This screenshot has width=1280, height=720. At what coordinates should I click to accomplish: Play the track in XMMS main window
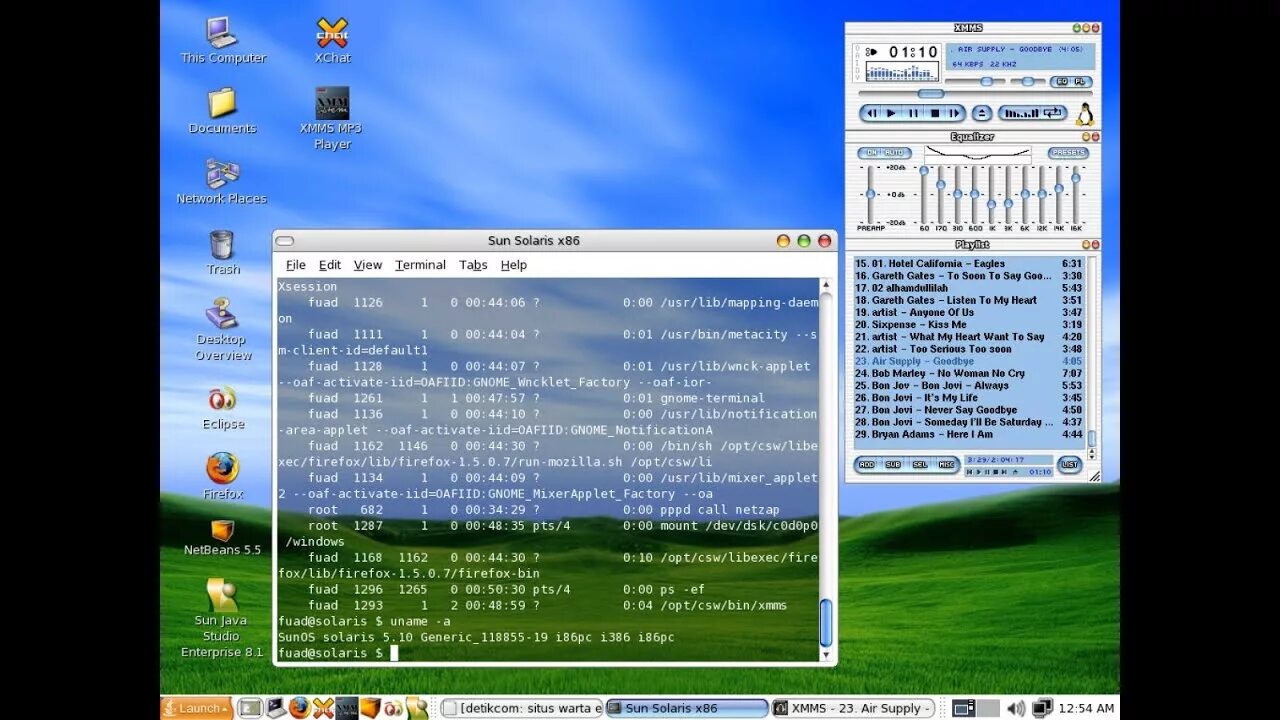(890, 113)
